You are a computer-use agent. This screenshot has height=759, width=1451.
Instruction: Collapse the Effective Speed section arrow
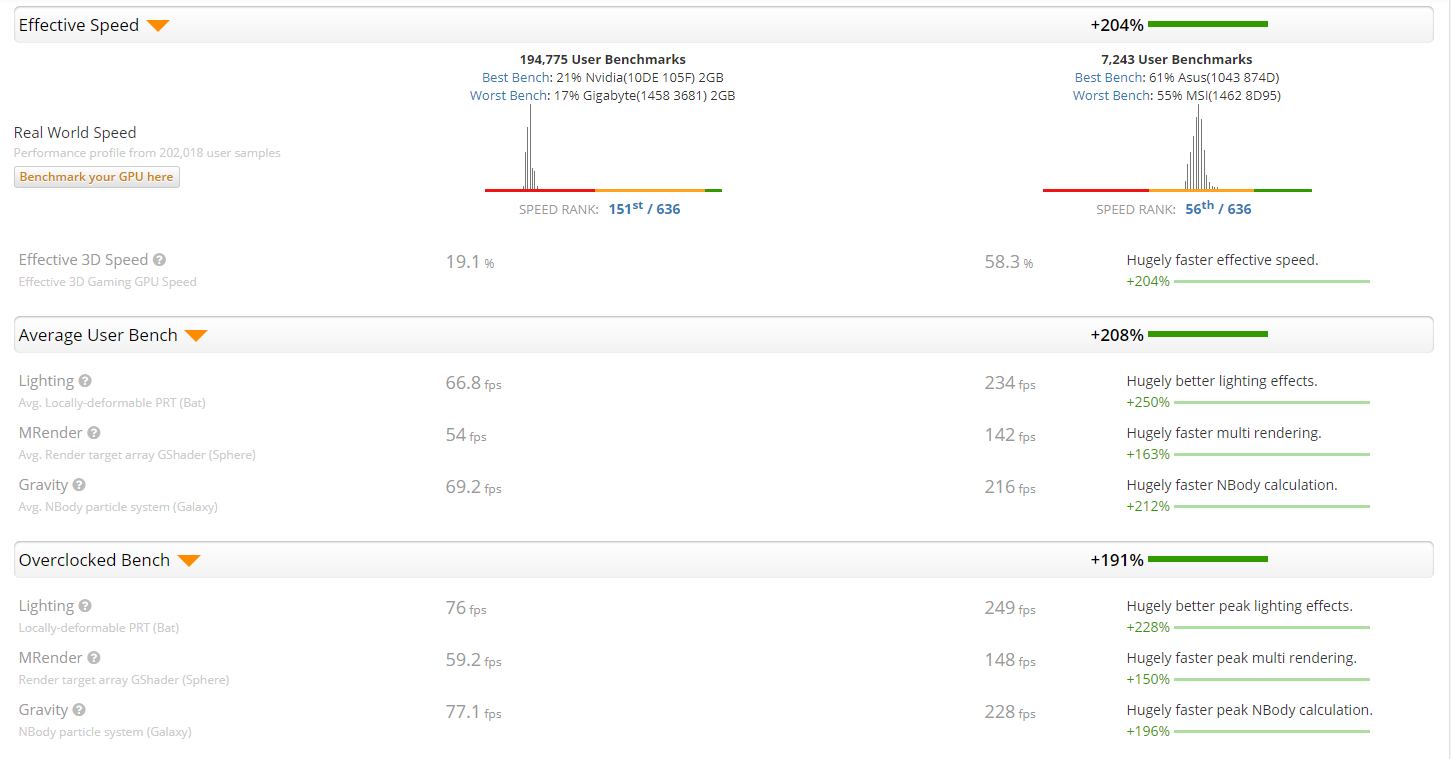[158, 26]
